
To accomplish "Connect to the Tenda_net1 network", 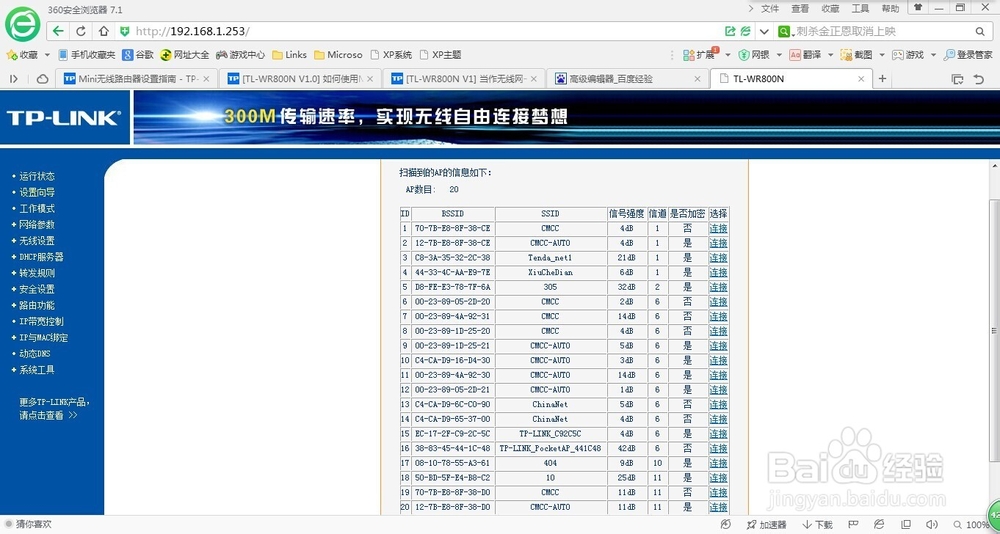I will [x=718, y=258].
